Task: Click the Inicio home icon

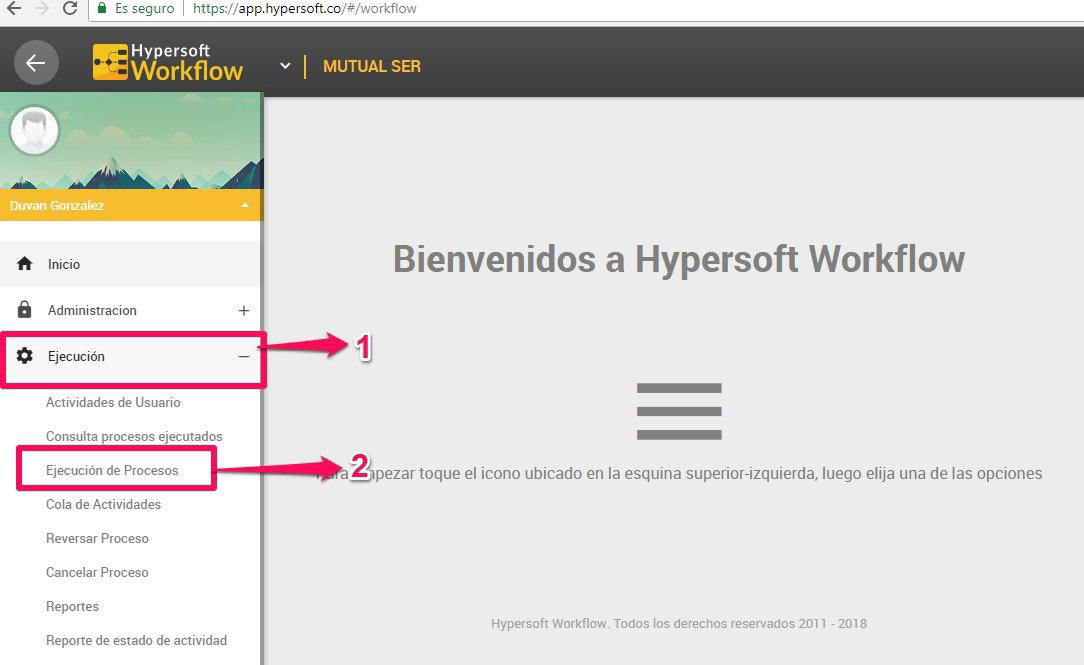Action: pyautogui.click(x=25, y=263)
